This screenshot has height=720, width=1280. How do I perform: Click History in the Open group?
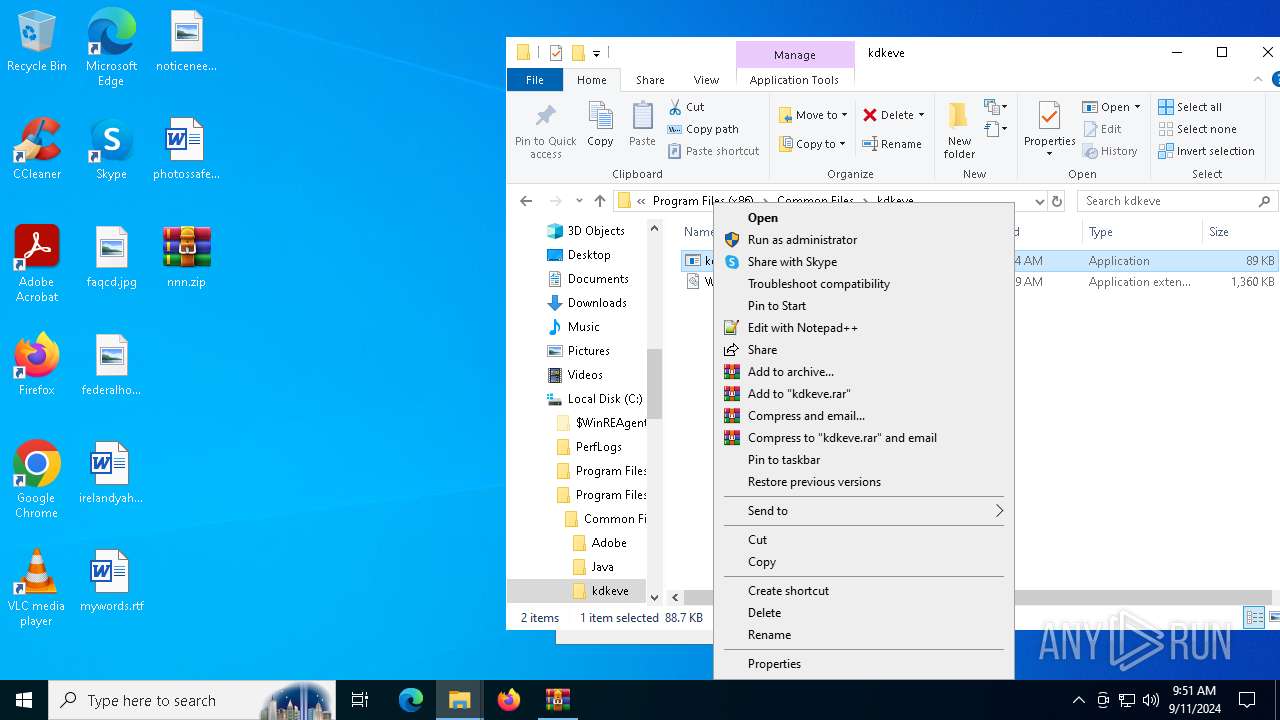click(1110, 151)
